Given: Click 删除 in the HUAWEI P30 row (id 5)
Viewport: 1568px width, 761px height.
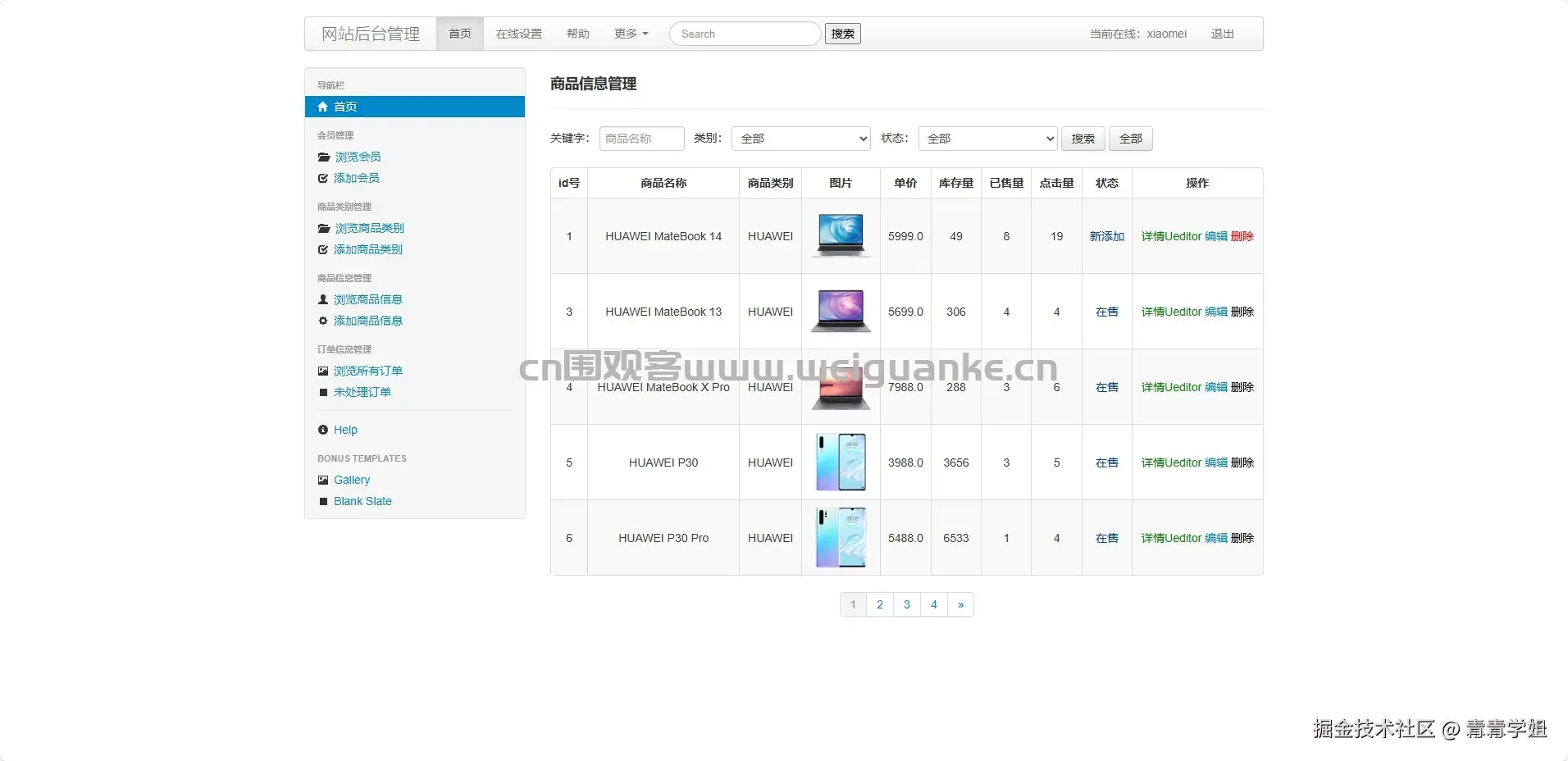Looking at the screenshot, I should [x=1242, y=463].
